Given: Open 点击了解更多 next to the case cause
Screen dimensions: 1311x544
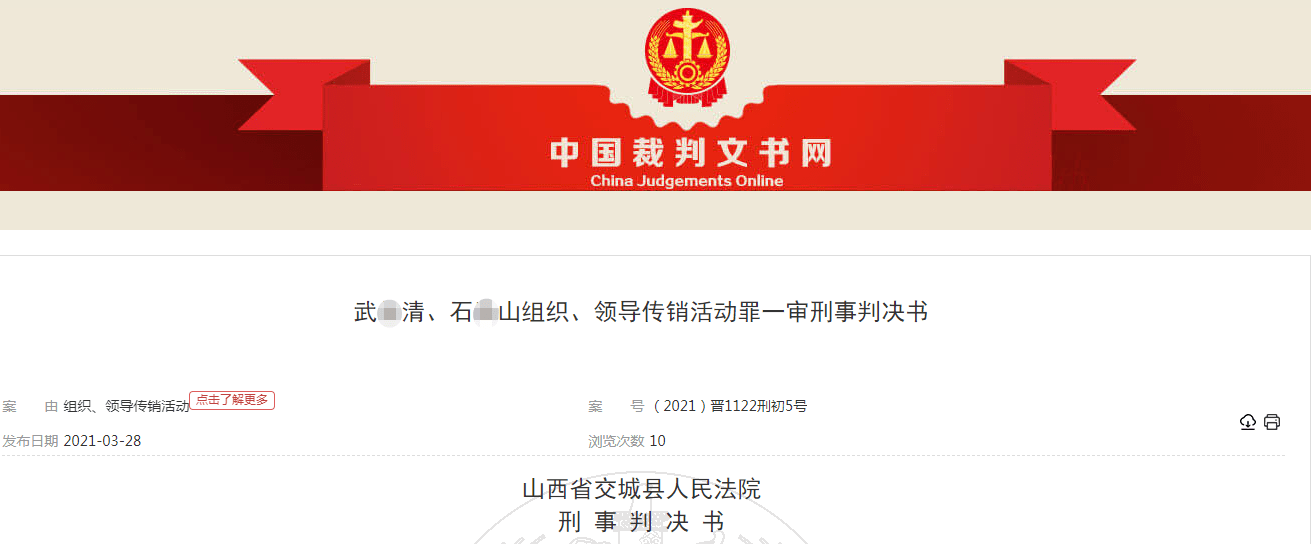Looking at the screenshot, I should pos(232,400).
